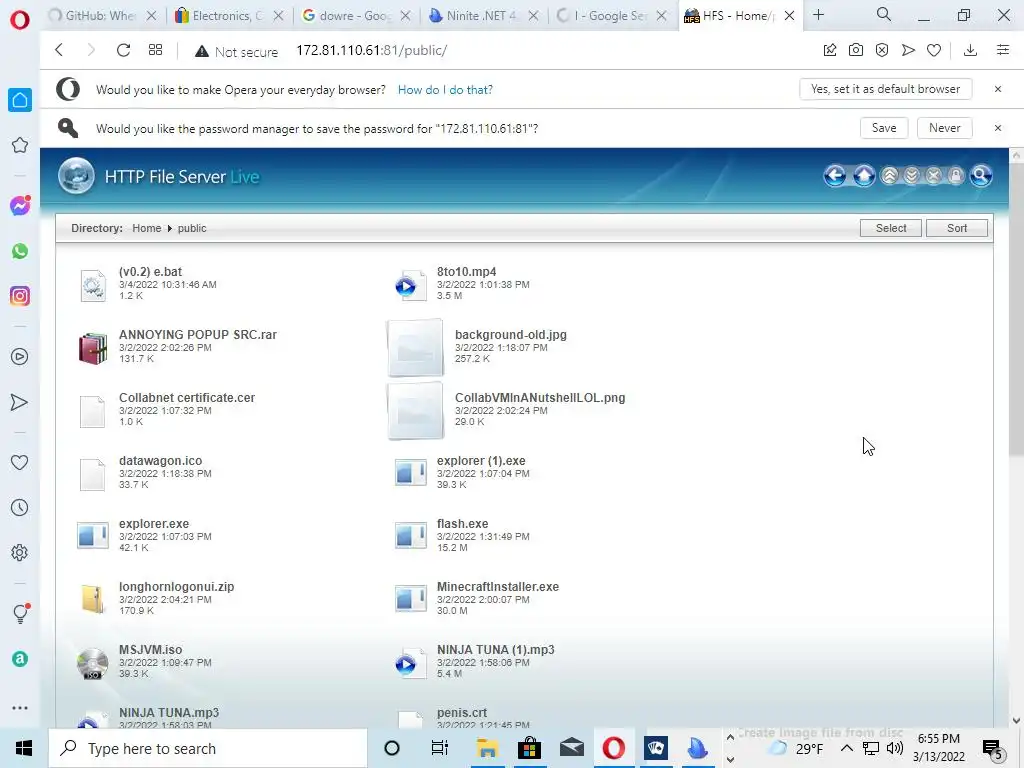Open the 'How do I do that?' link
This screenshot has height=768, width=1024.
click(x=445, y=89)
